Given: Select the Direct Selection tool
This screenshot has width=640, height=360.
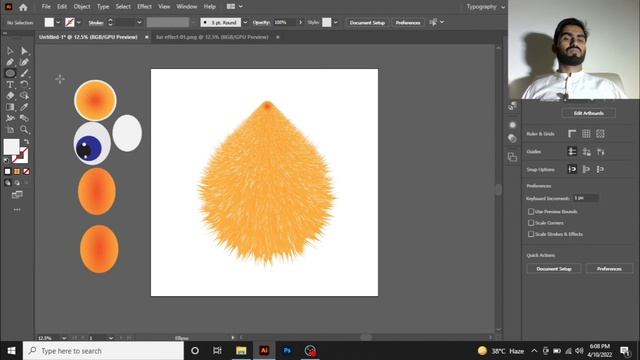Looking at the screenshot, I should (24, 51).
